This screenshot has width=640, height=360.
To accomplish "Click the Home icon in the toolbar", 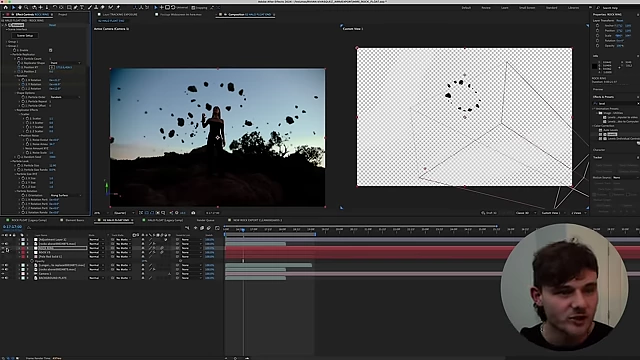I will tap(6, 7).
